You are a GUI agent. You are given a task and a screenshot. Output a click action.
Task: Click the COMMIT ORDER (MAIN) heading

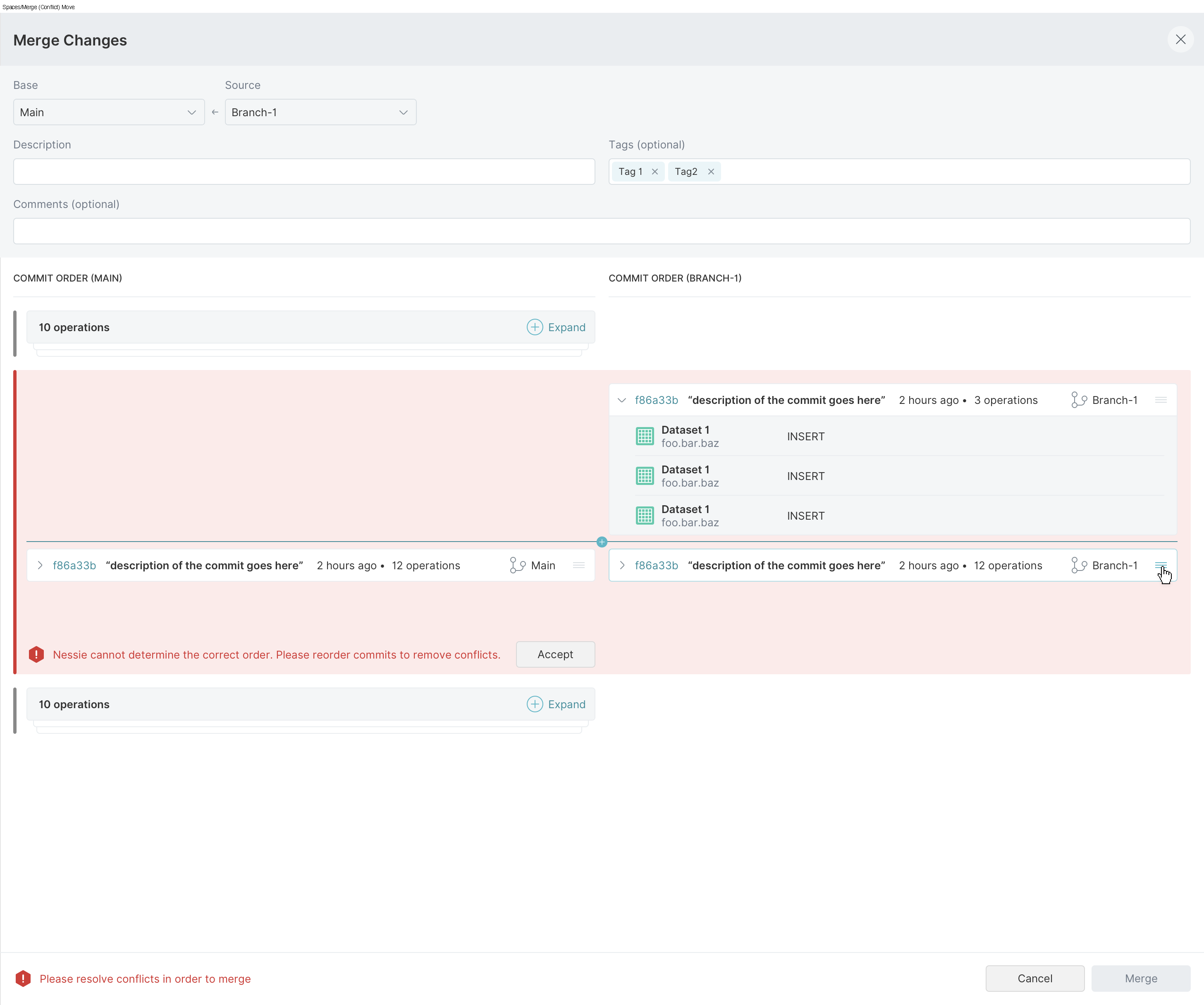(68, 278)
